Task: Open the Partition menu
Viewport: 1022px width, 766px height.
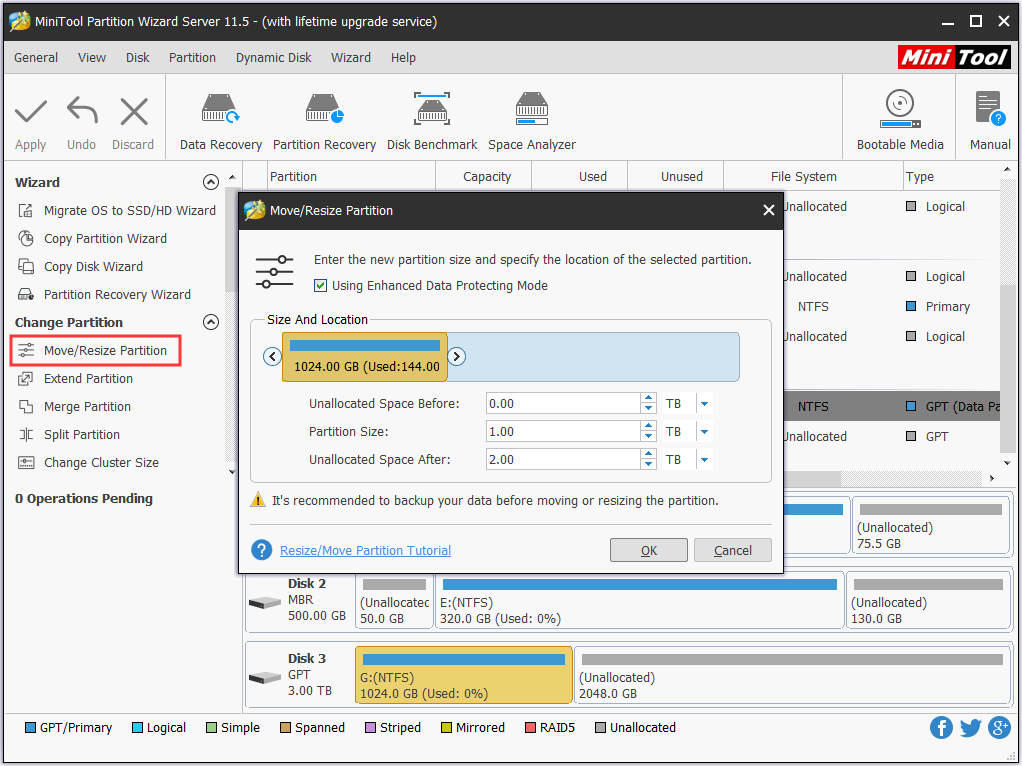Action: pos(192,57)
